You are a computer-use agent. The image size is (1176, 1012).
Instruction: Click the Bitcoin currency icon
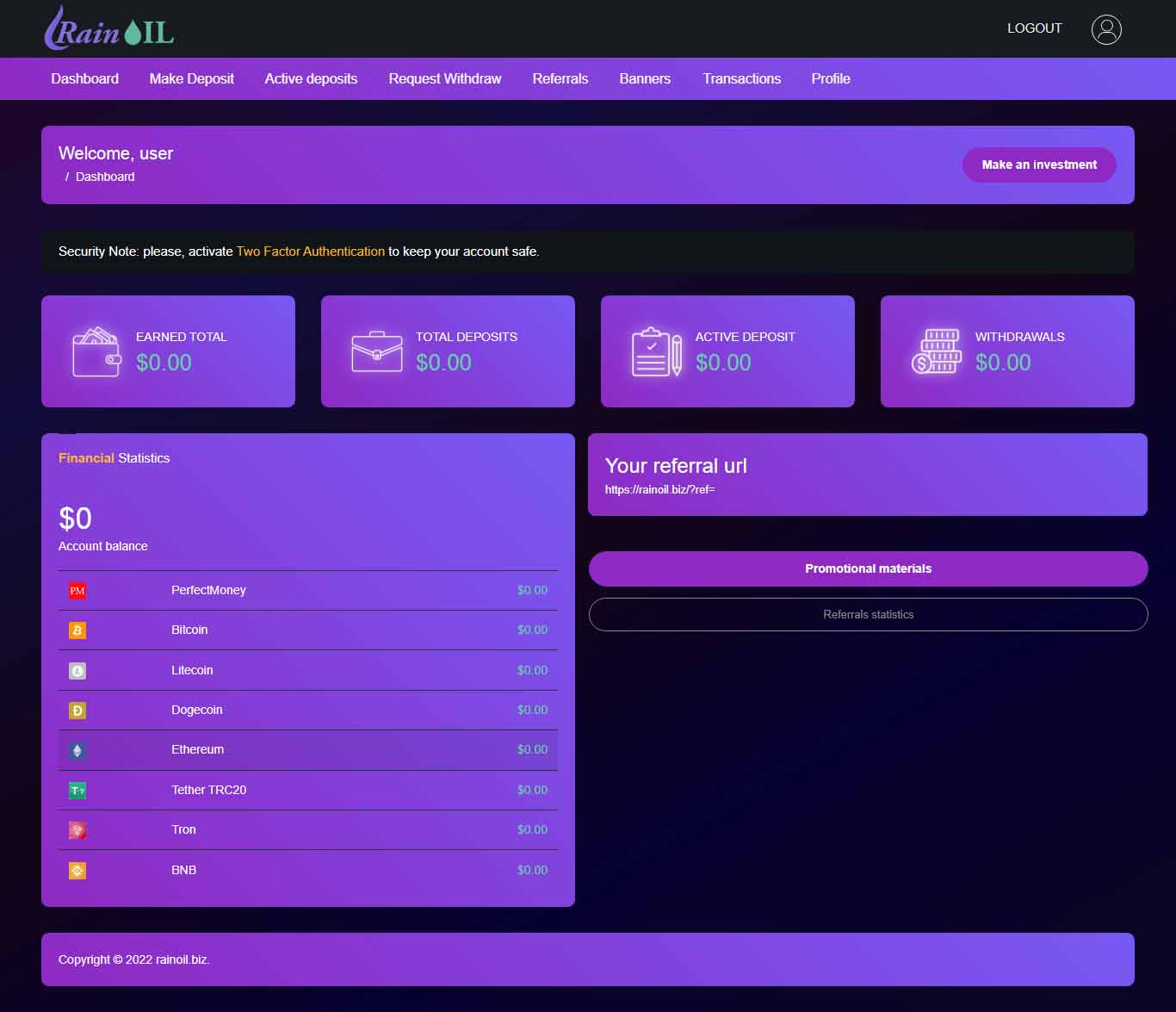coord(77,630)
